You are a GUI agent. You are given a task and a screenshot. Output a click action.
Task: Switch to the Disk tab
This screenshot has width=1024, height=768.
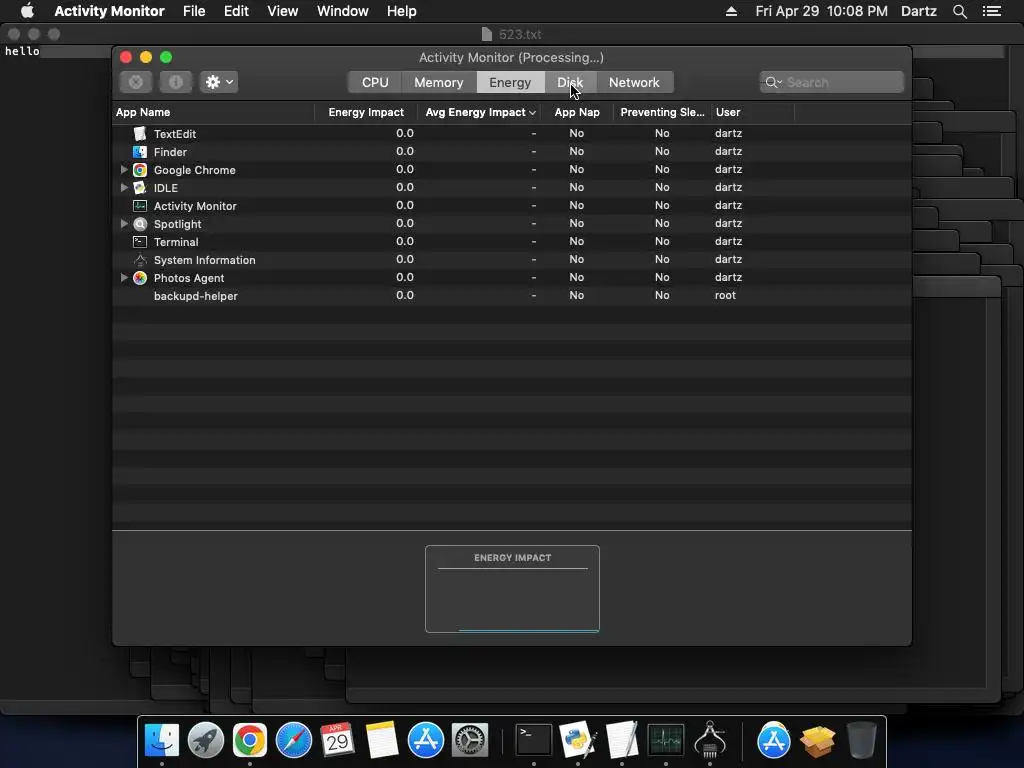(x=570, y=82)
